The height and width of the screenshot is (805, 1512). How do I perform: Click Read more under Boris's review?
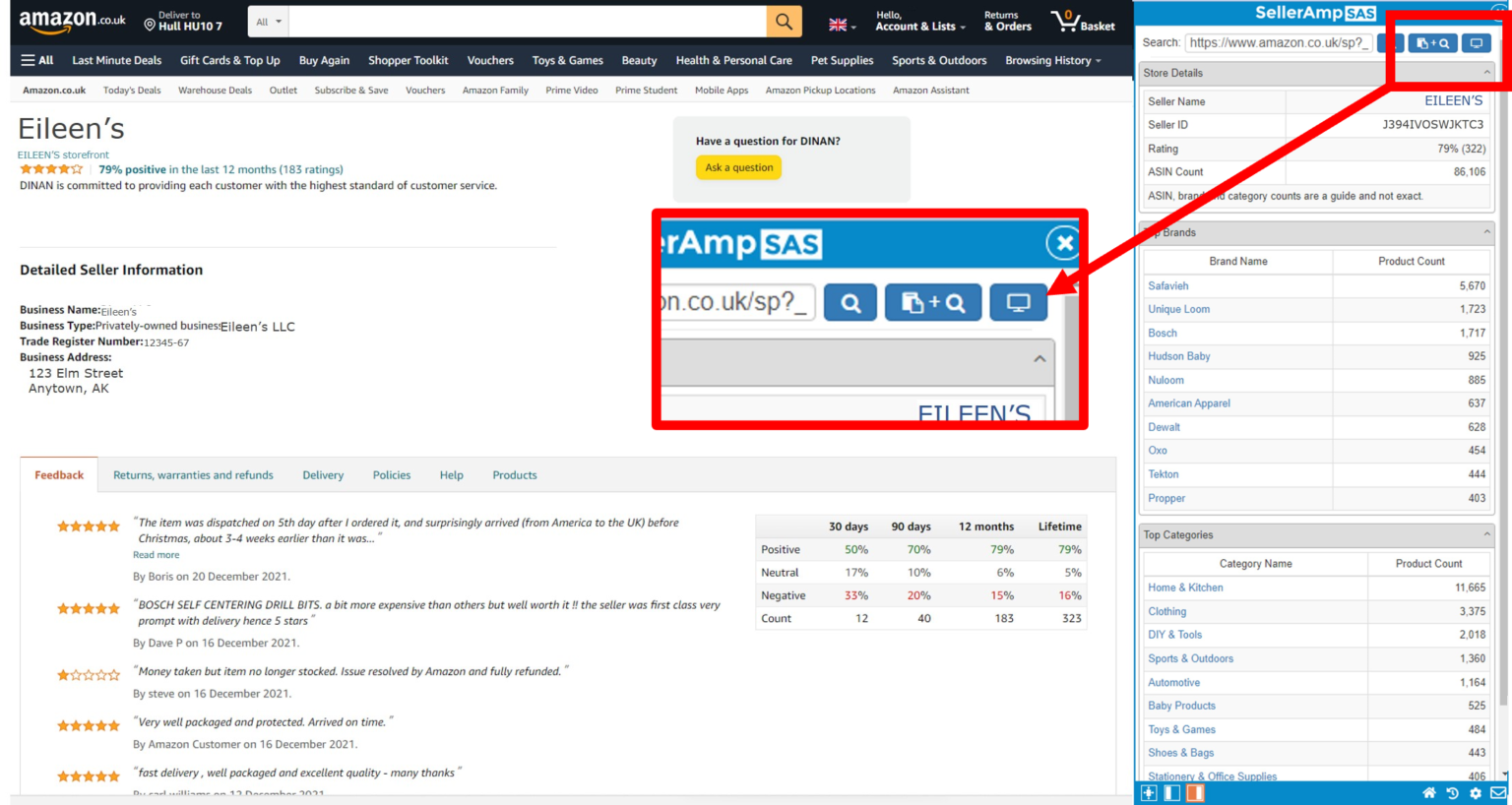point(156,555)
